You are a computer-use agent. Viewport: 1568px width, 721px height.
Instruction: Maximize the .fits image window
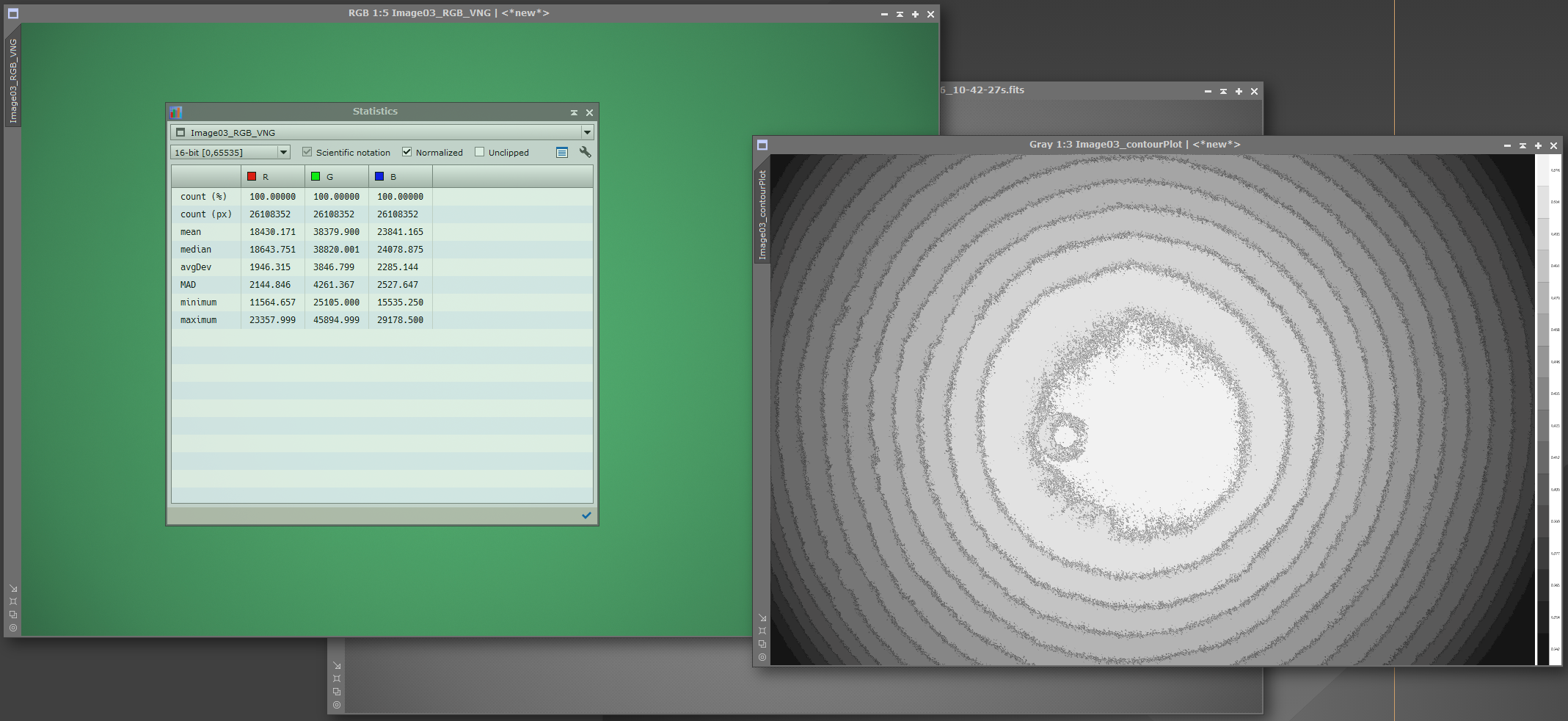[x=1239, y=91]
